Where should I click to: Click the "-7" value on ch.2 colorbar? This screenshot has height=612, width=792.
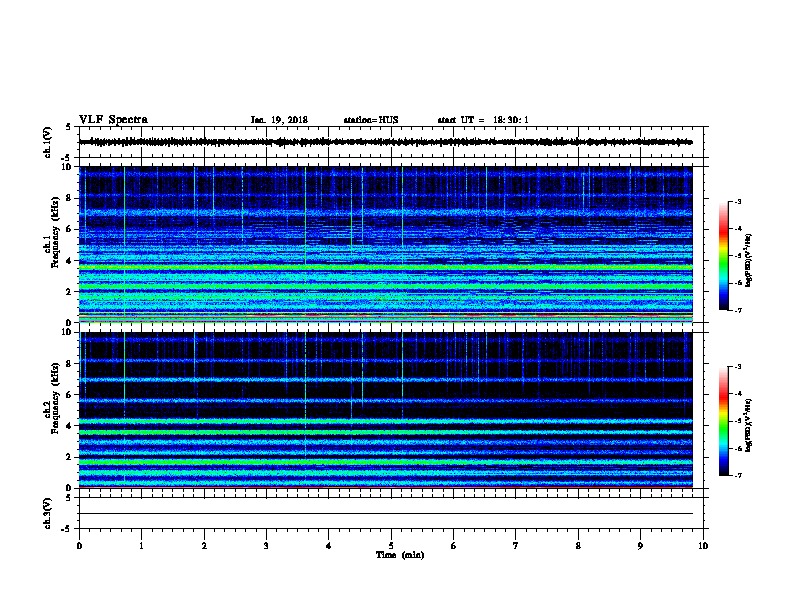737,476
